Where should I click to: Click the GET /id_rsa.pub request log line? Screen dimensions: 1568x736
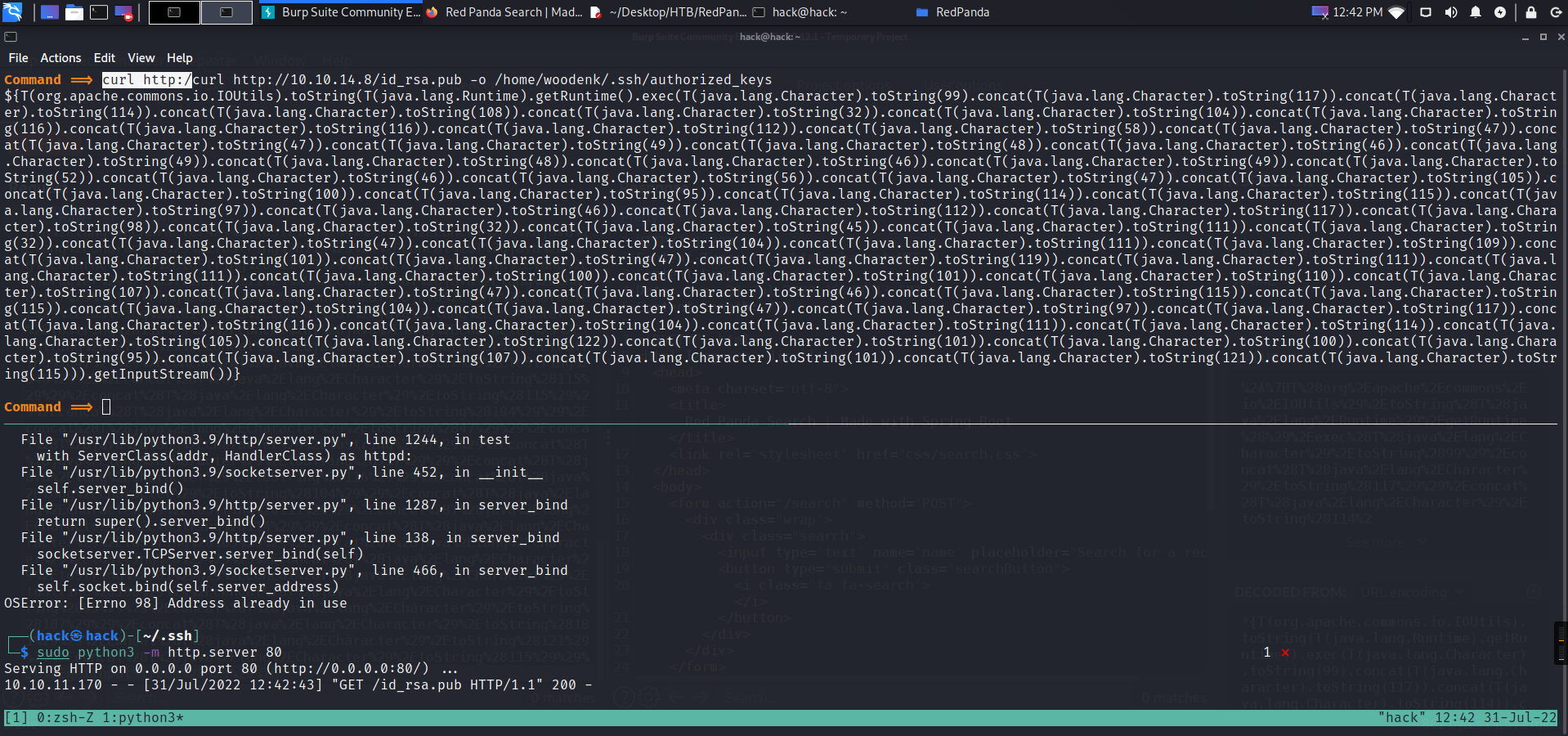click(298, 684)
